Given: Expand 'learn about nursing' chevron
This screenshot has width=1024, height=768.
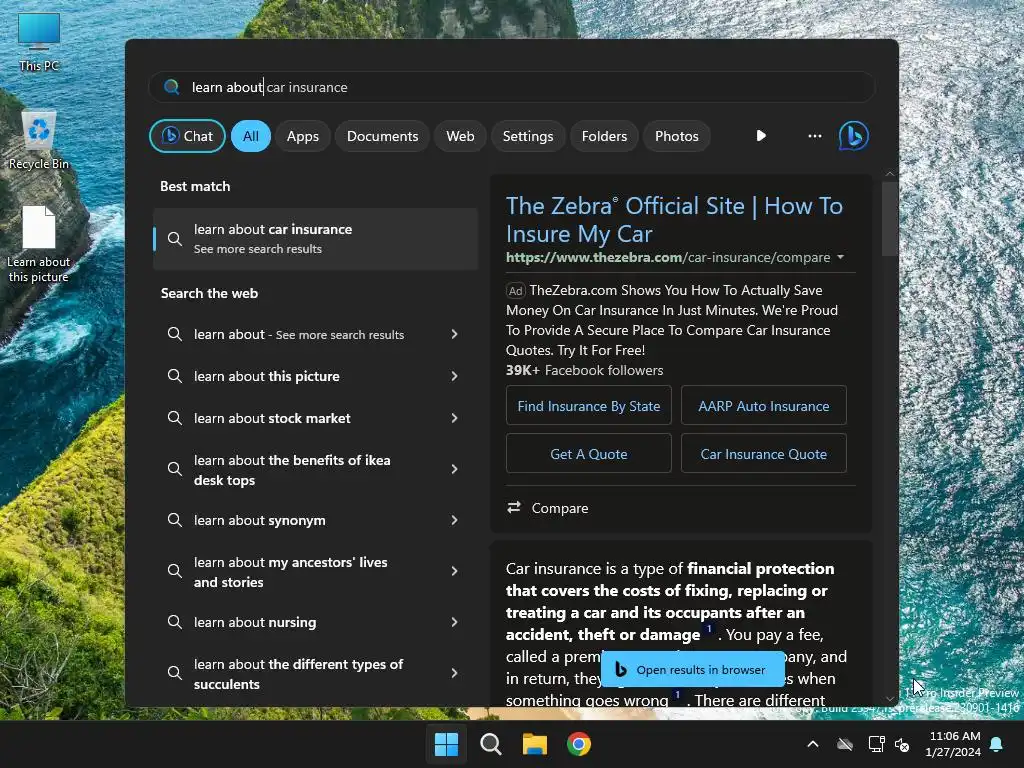Looking at the screenshot, I should 455,622.
